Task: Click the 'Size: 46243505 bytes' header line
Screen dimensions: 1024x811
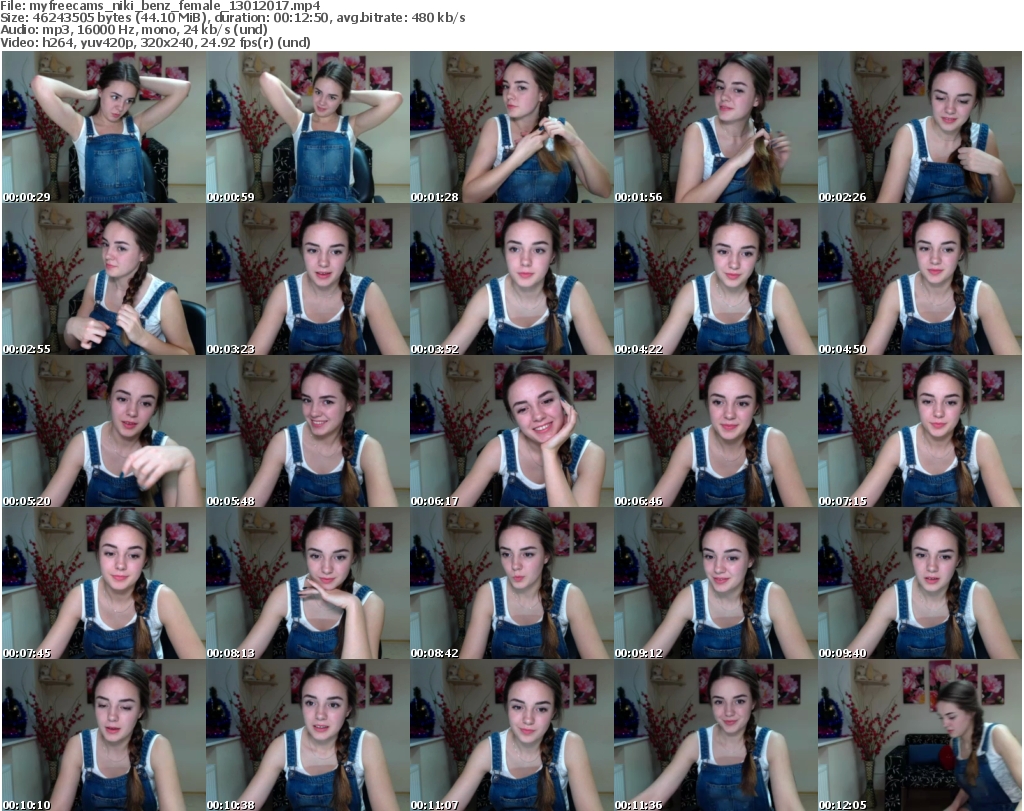Action: pos(232,18)
